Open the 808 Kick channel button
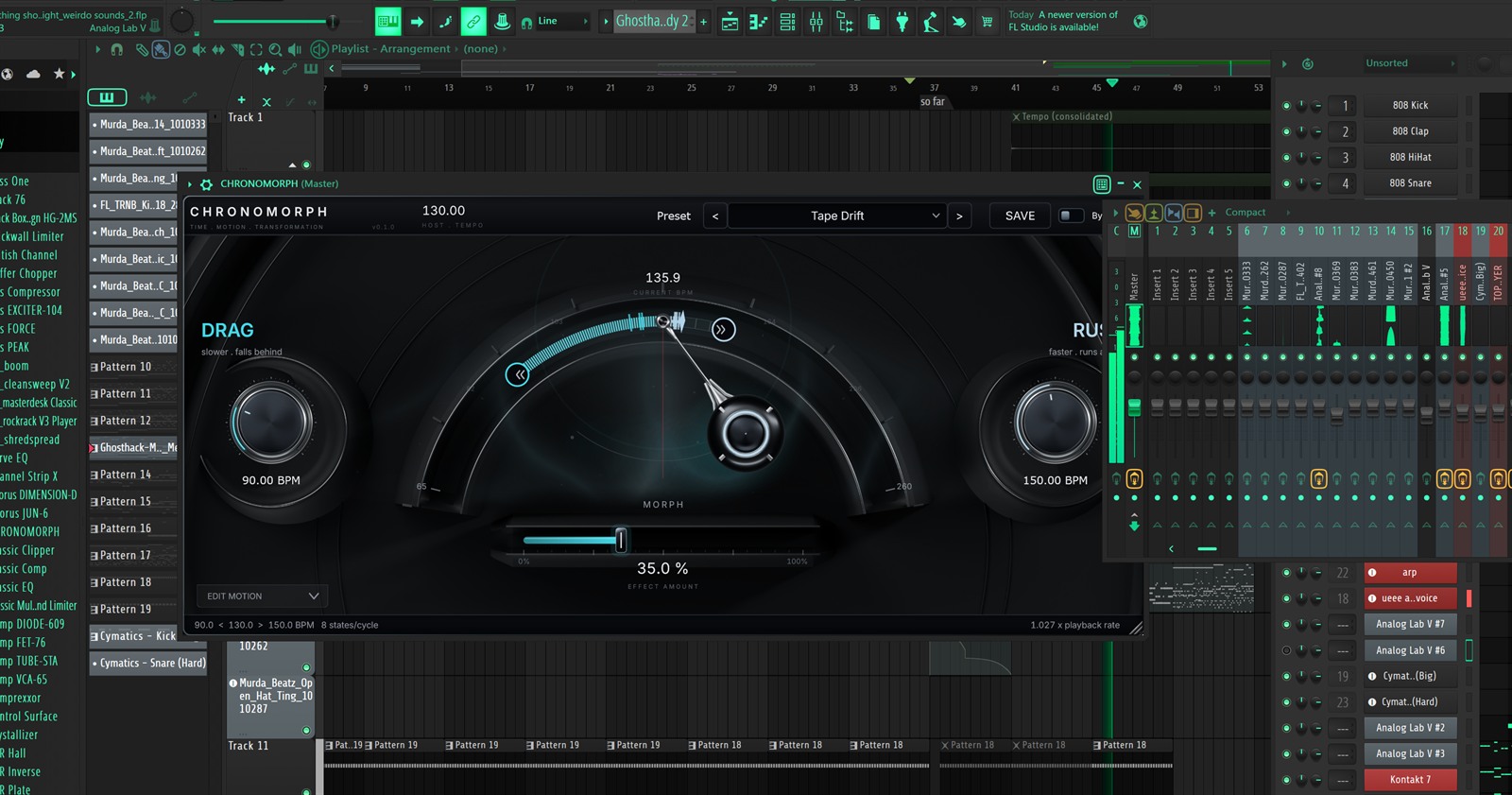1512x795 pixels. pos(1410,106)
